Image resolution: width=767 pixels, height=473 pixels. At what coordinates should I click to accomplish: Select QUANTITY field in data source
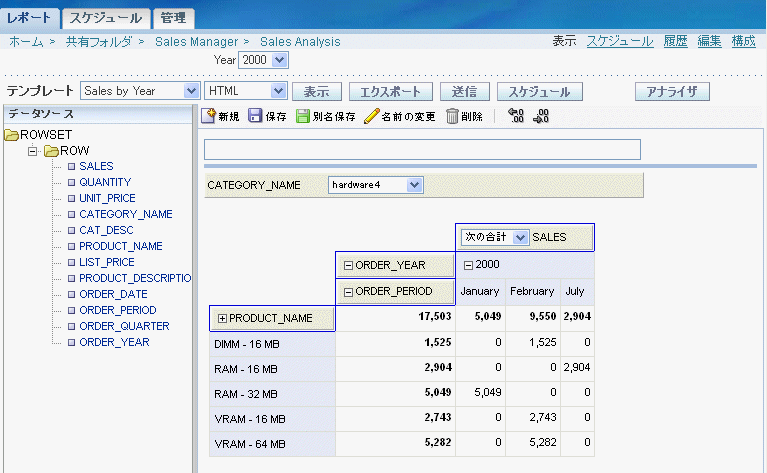coord(105,182)
